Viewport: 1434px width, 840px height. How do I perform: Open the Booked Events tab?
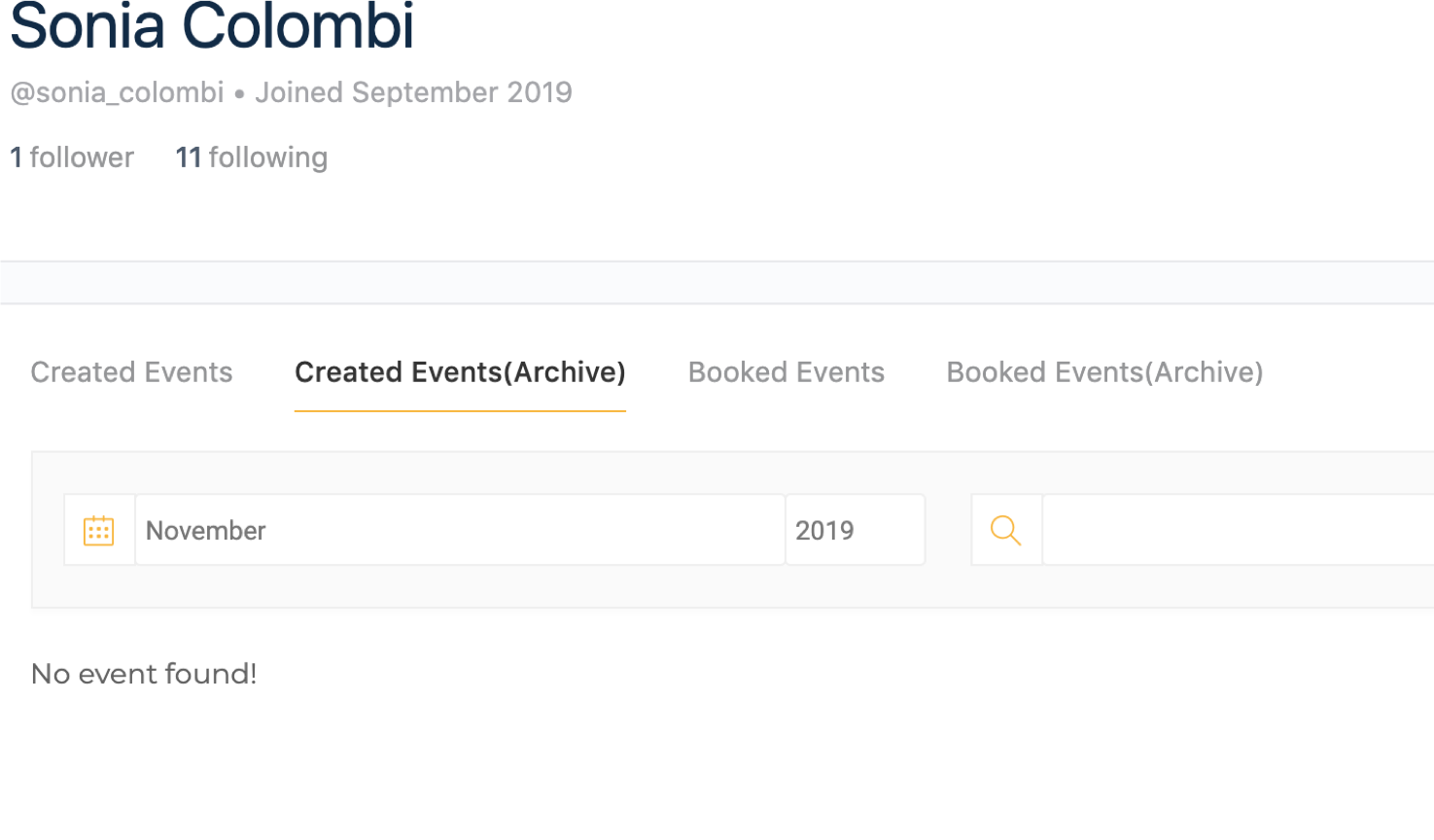[x=787, y=372]
